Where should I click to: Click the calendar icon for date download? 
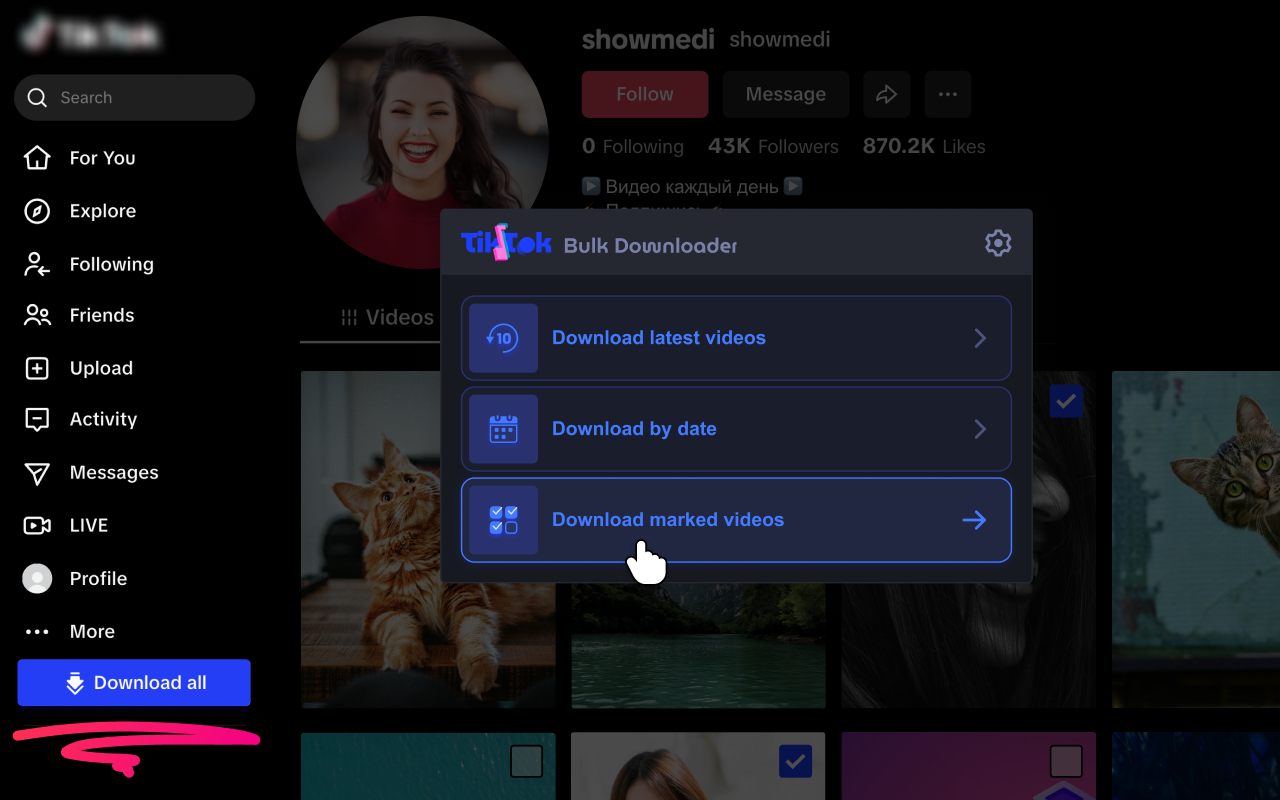tap(503, 429)
